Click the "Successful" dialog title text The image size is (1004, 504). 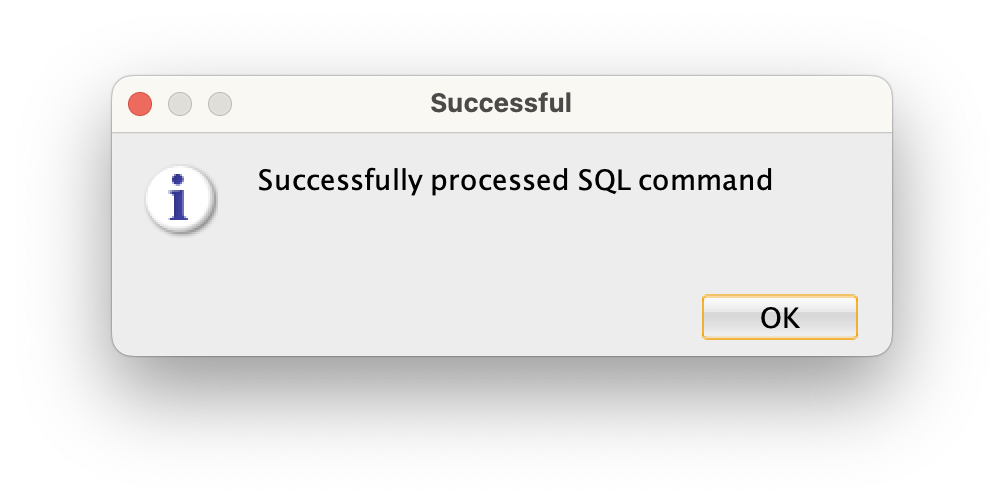coord(501,102)
